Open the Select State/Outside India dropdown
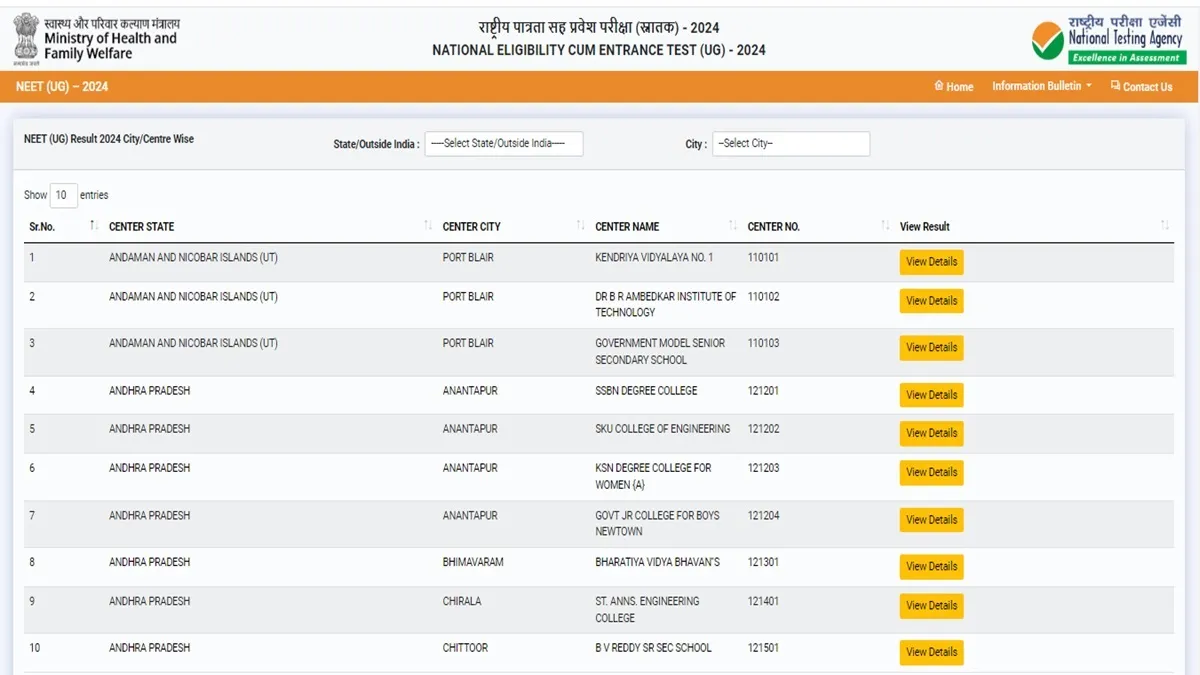Viewport: 1200px width, 675px height. click(x=504, y=144)
